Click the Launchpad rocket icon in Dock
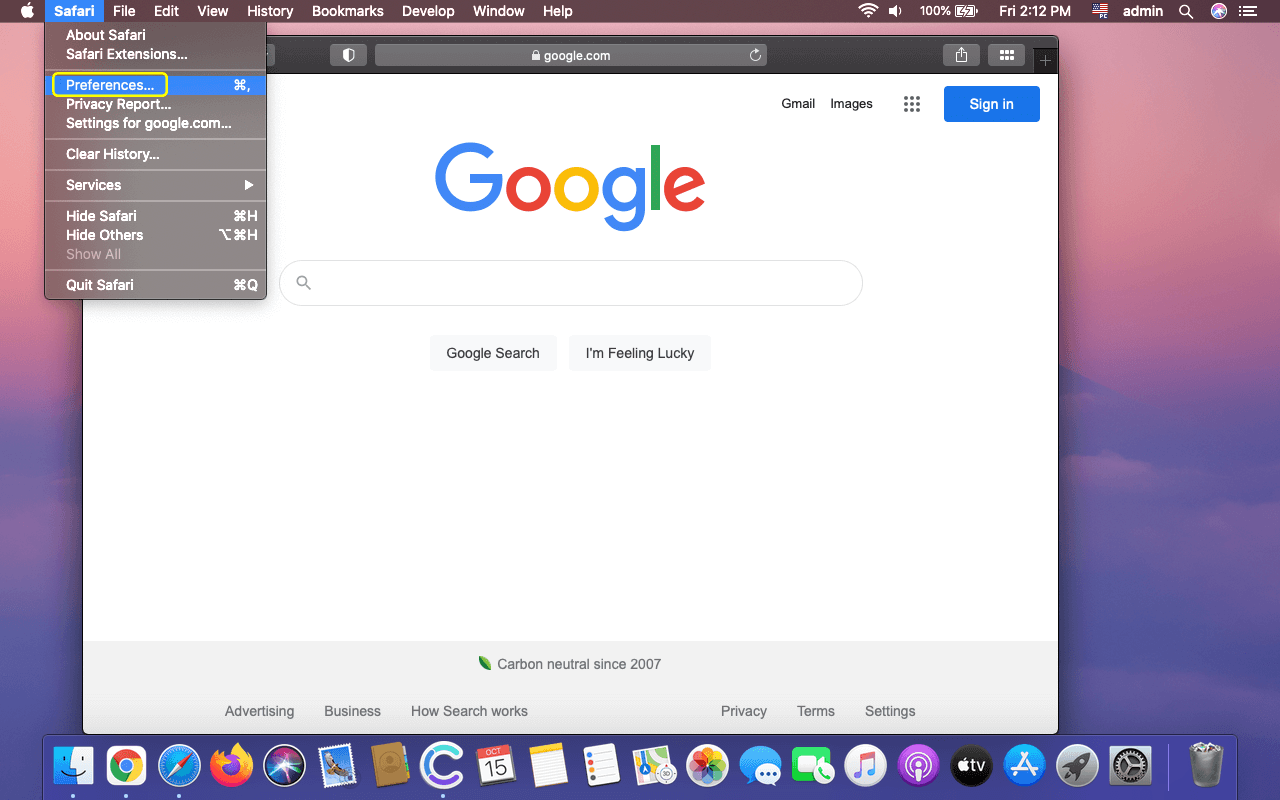Screen dimensions: 1280x800 pyautogui.click(x=1076, y=765)
